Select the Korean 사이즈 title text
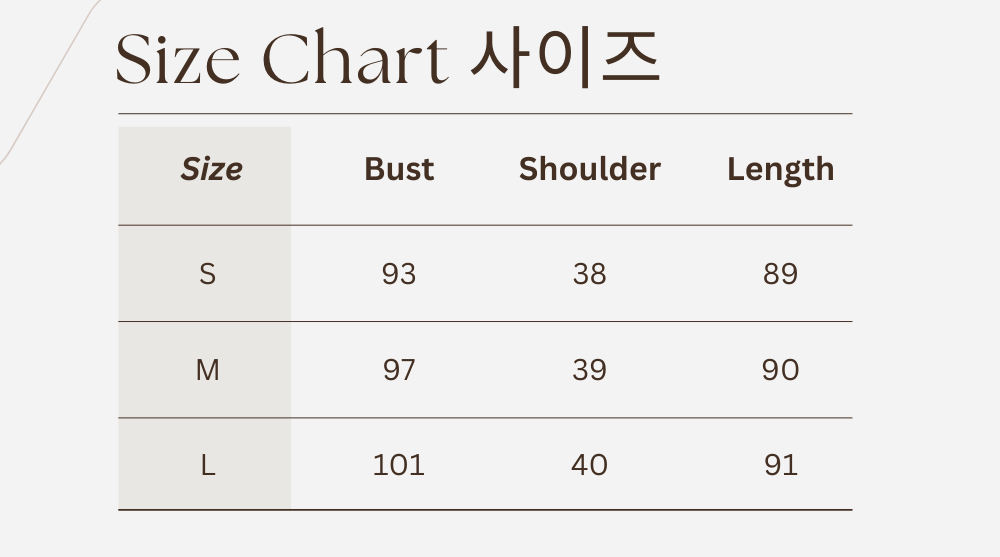The width and height of the screenshot is (1000, 557). point(565,58)
